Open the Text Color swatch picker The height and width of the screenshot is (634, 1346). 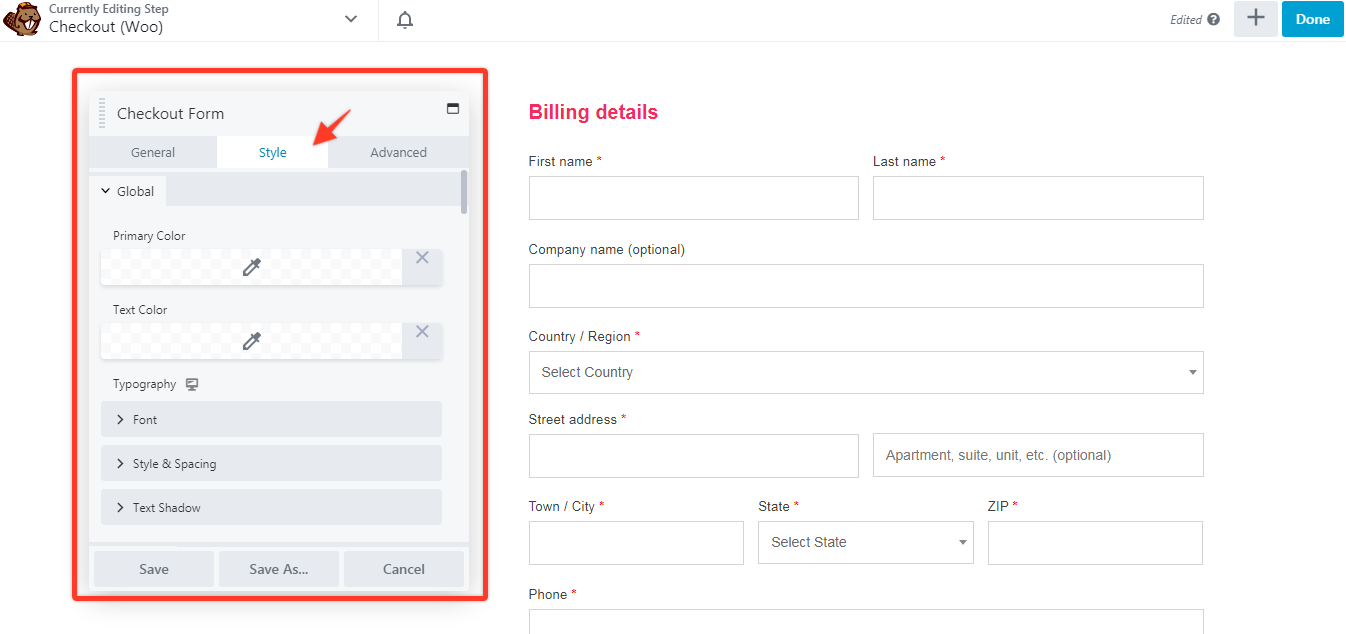point(252,341)
